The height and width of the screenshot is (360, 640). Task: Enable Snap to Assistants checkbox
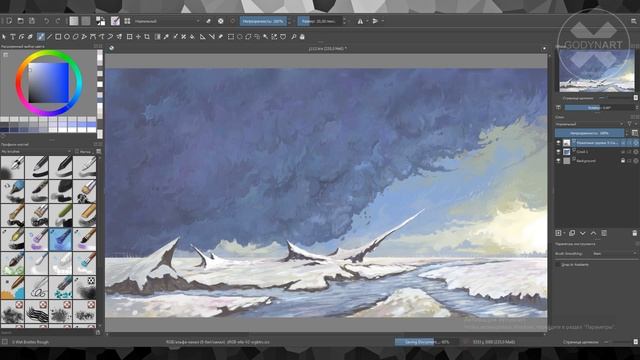pos(558,264)
